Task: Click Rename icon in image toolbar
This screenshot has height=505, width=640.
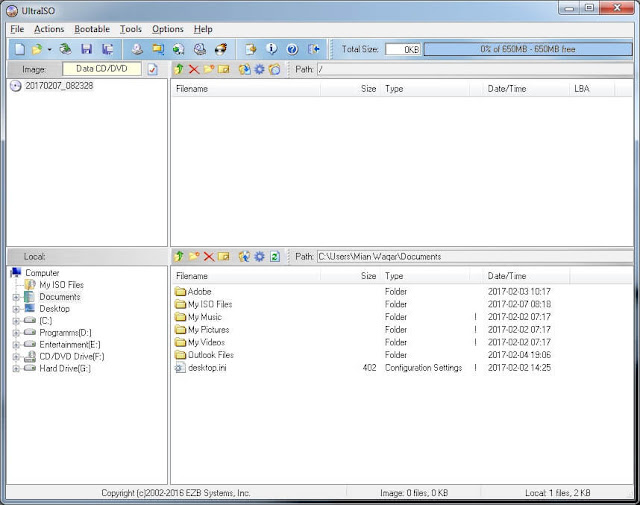Action: pyautogui.click(x=224, y=69)
